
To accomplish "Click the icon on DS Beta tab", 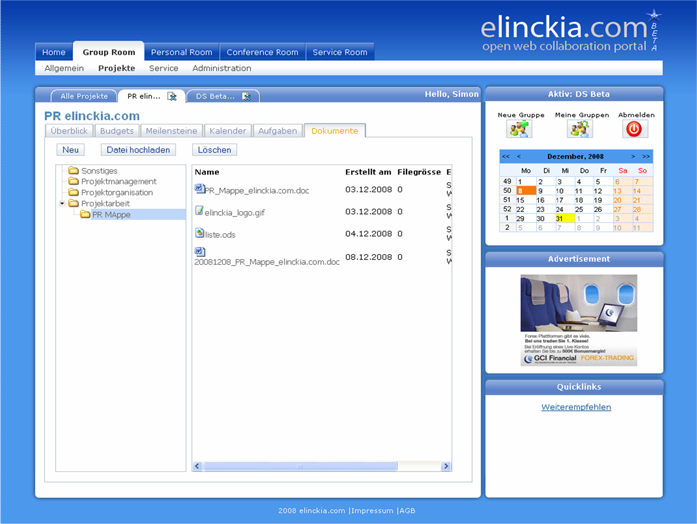I will coord(246,97).
